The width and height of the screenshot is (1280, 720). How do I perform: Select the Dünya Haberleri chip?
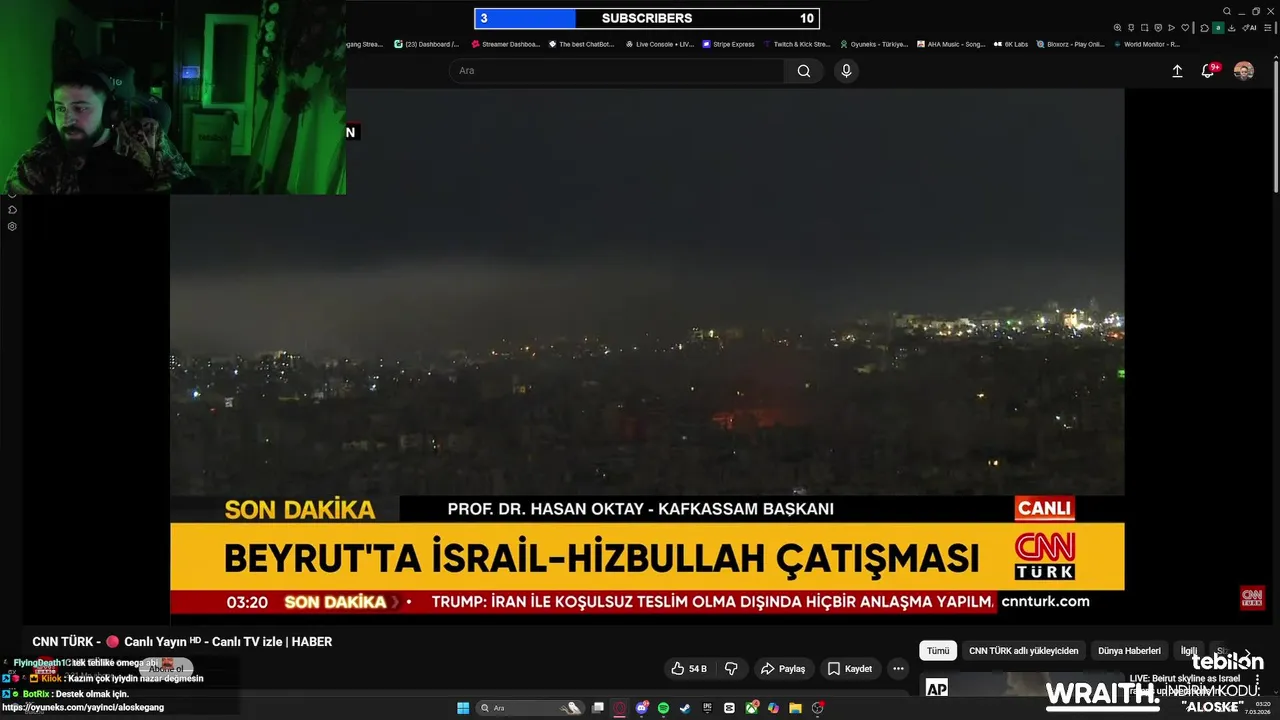(x=1129, y=651)
